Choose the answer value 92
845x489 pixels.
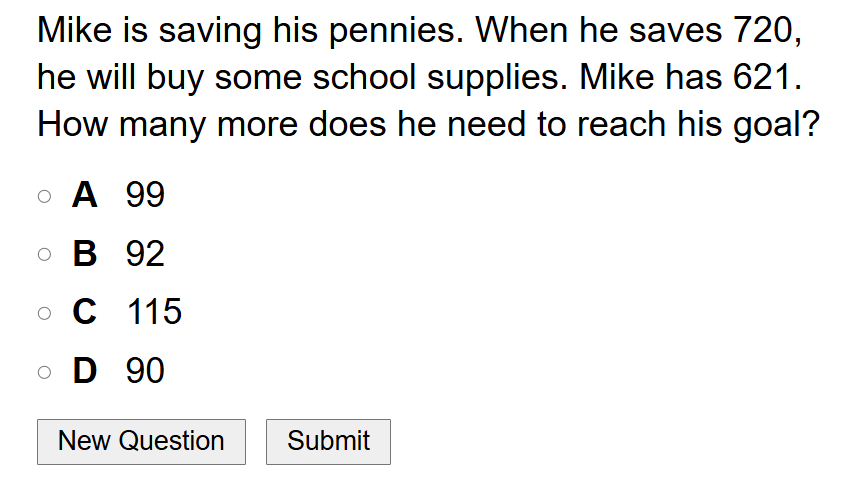(x=145, y=254)
